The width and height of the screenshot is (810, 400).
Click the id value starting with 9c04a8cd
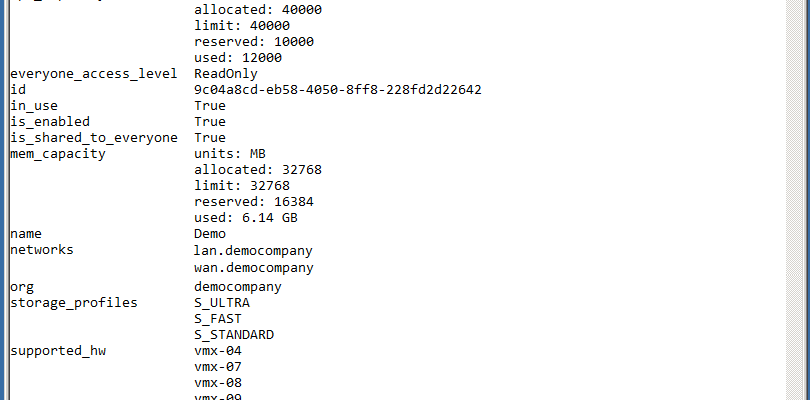337,90
